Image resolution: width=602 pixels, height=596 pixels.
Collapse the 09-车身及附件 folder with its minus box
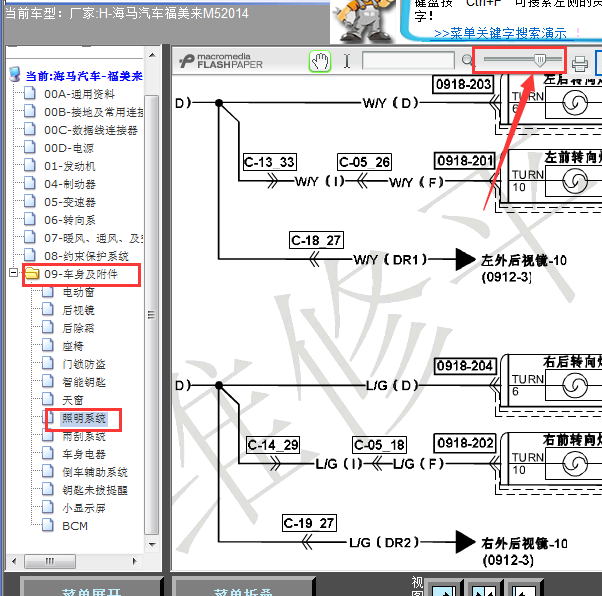(x=13, y=273)
